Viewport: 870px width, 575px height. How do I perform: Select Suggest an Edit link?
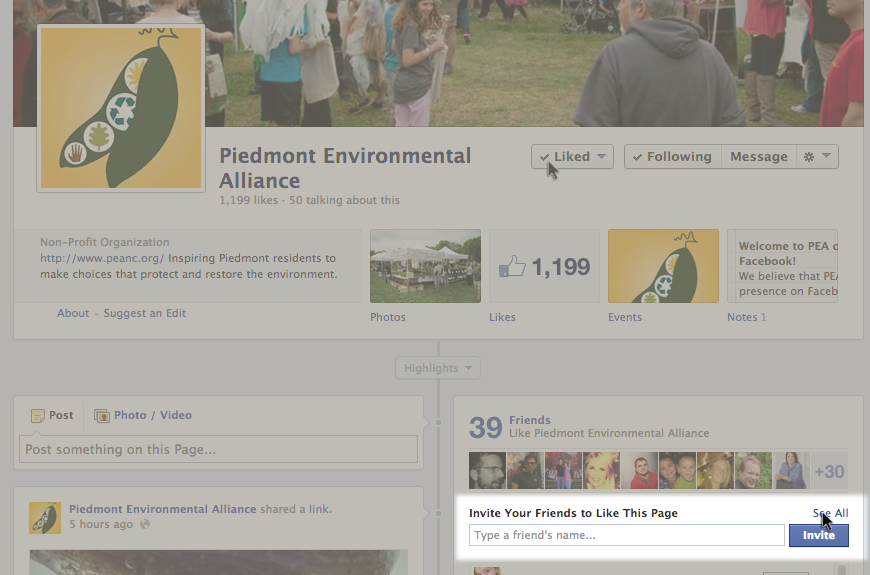(145, 313)
